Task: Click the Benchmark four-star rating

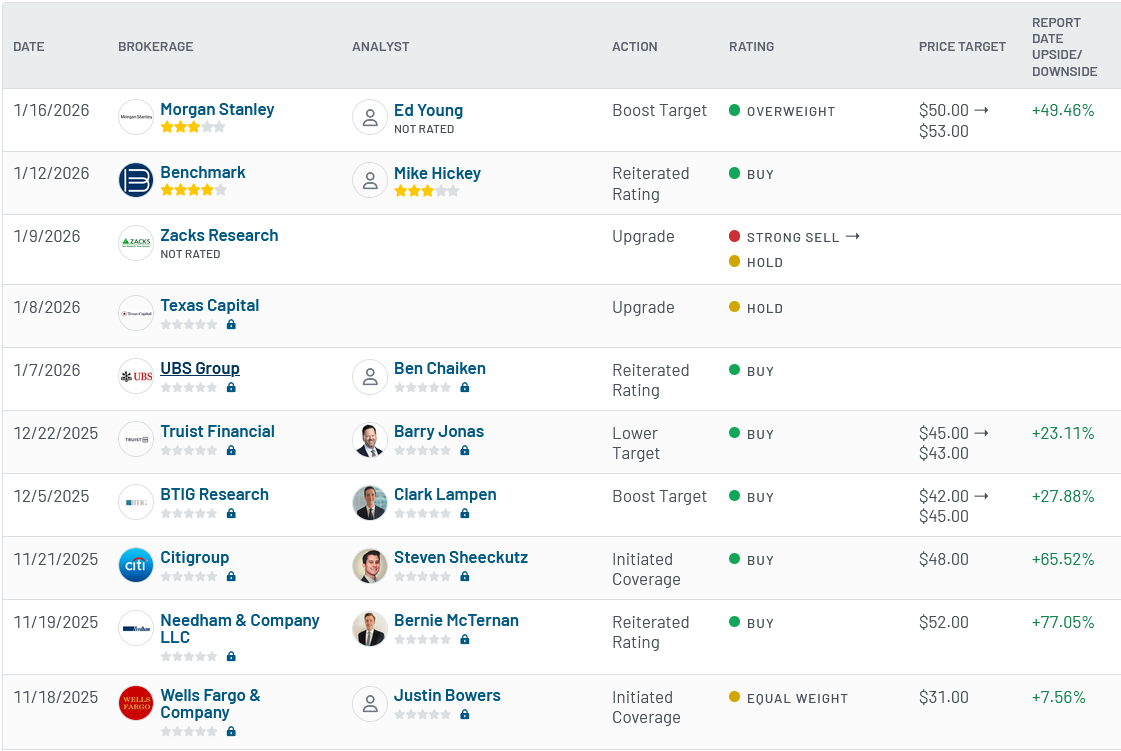Action: pos(193,190)
